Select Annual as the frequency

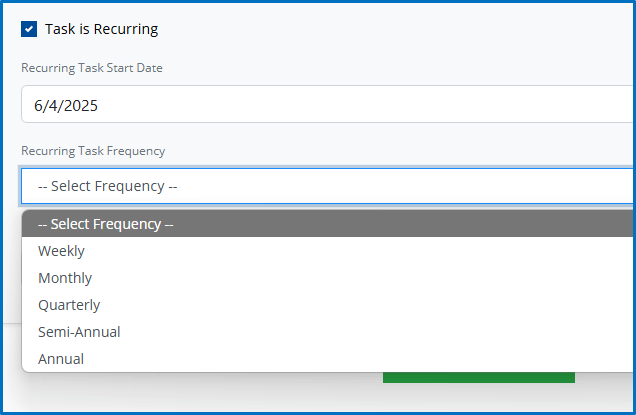point(61,359)
